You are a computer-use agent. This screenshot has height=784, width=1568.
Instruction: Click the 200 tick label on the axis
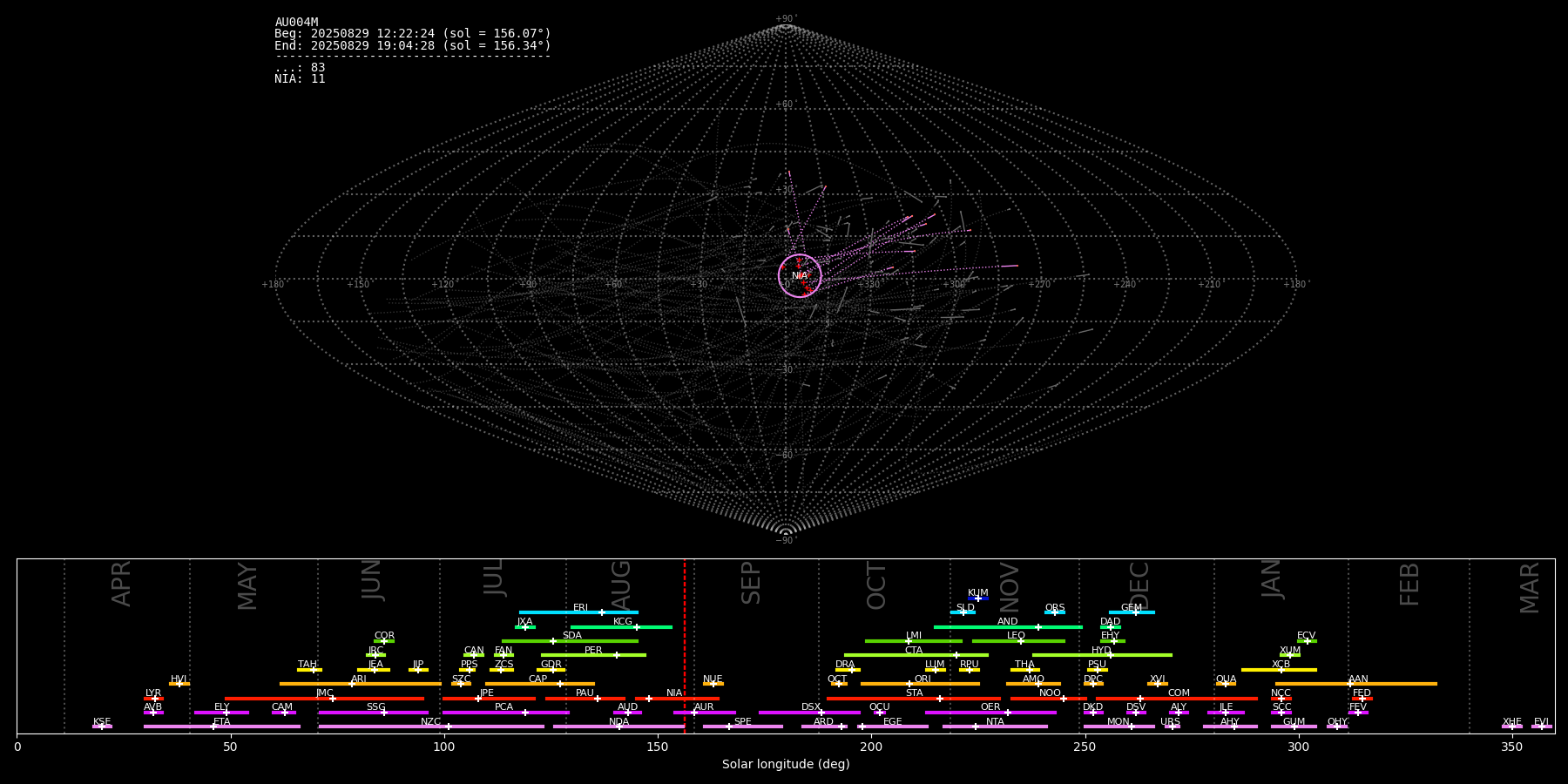coord(871,747)
